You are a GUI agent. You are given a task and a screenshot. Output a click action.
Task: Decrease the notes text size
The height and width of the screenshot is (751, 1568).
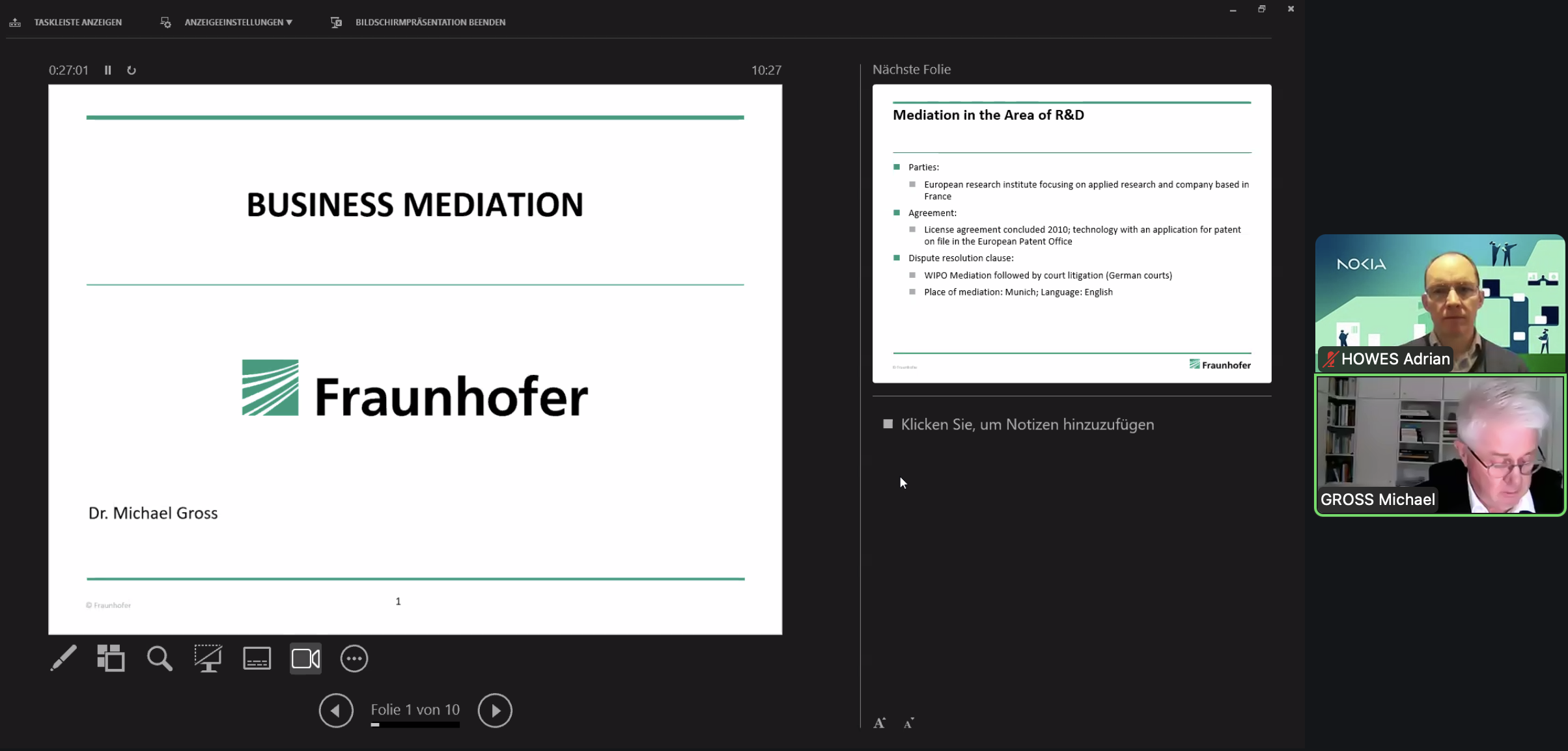pyautogui.click(x=909, y=723)
